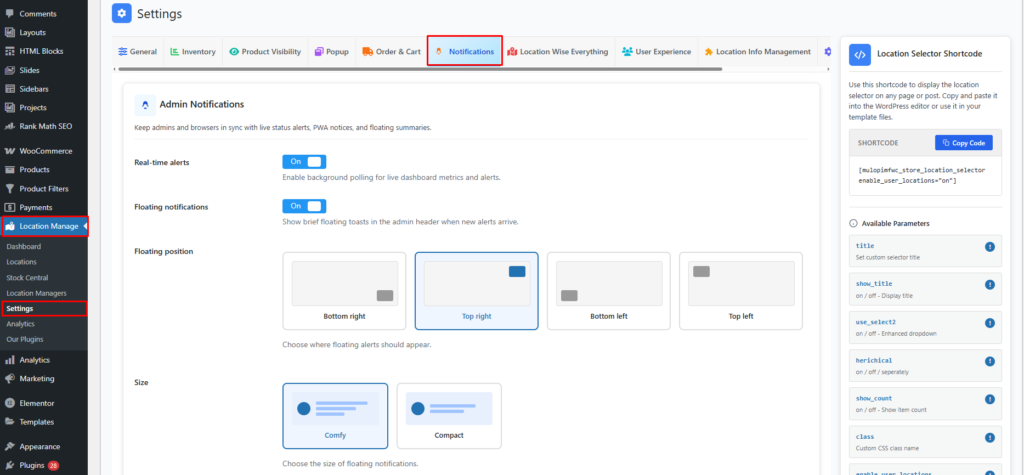Click the WooCommerce icon in sidebar
1024x475 pixels.
pyautogui.click(x=9, y=151)
